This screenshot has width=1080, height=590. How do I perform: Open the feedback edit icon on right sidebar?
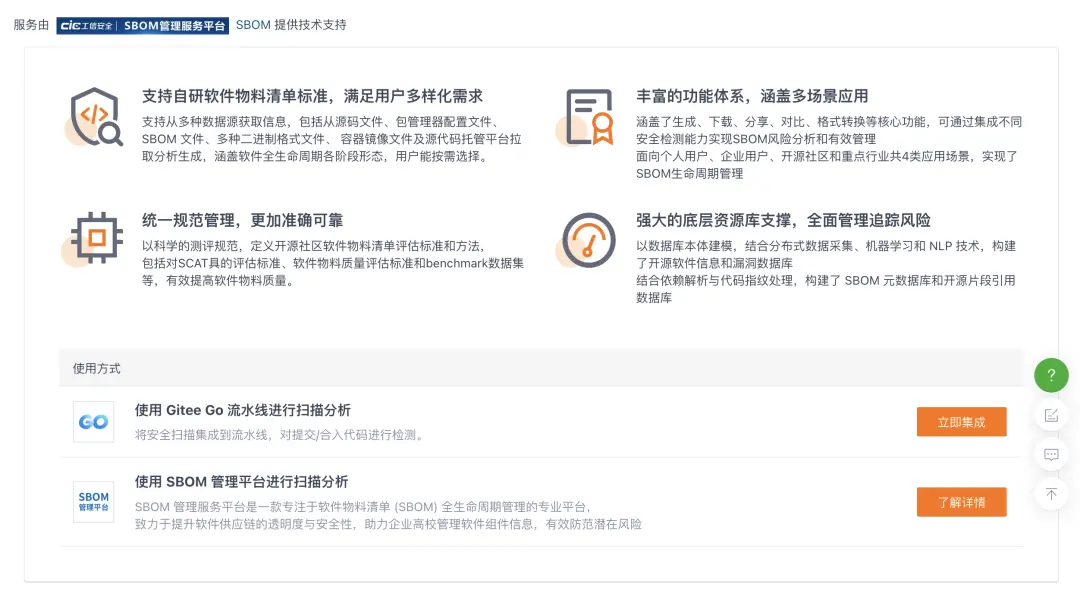click(1051, 415)
